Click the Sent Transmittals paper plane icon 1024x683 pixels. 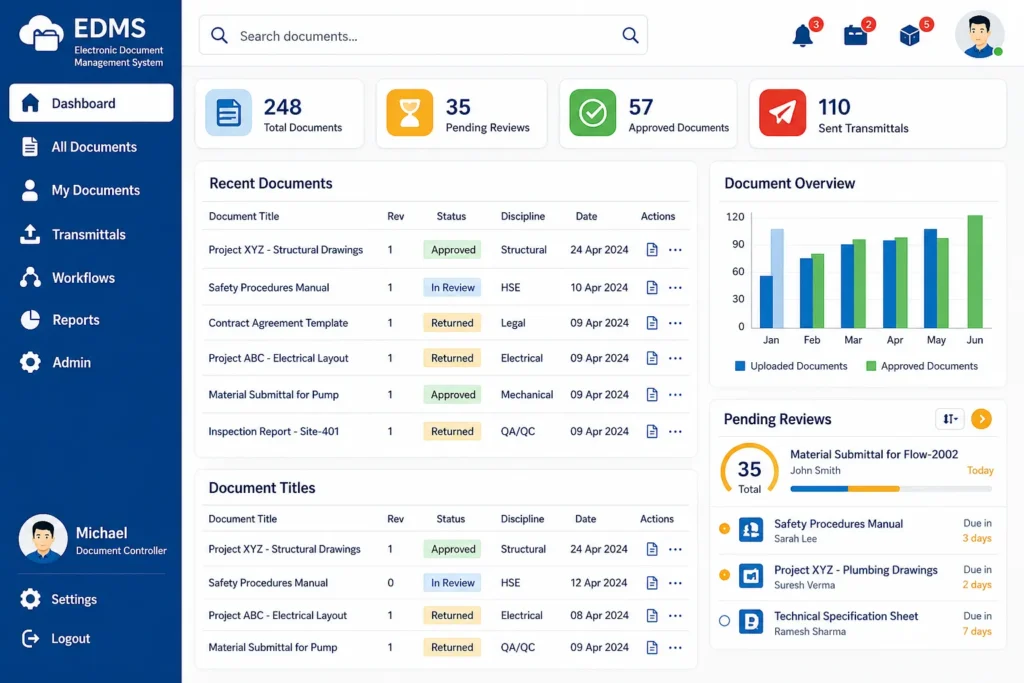782,112
